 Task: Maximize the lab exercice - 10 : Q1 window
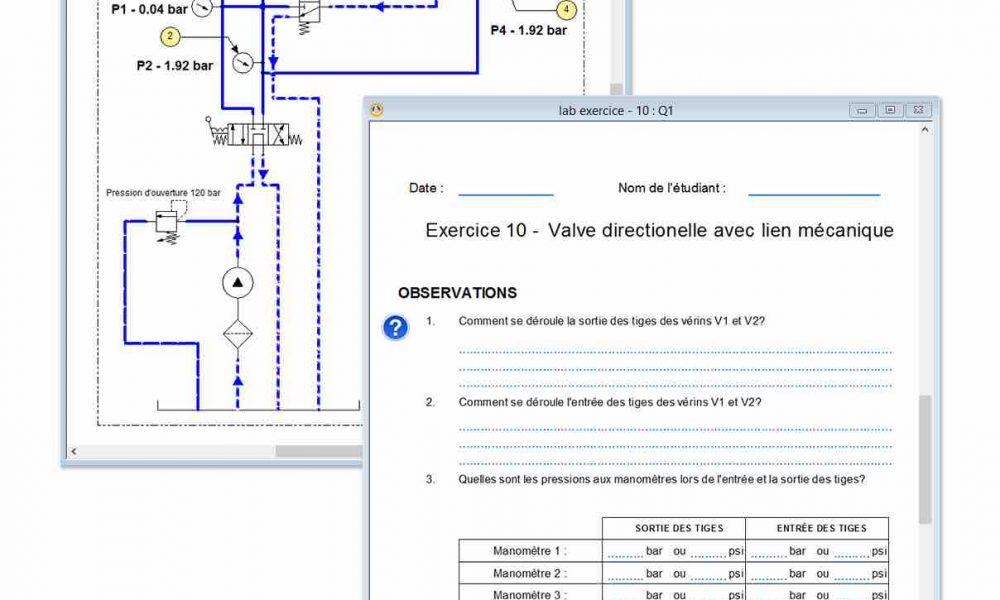(x=889, y=110)
